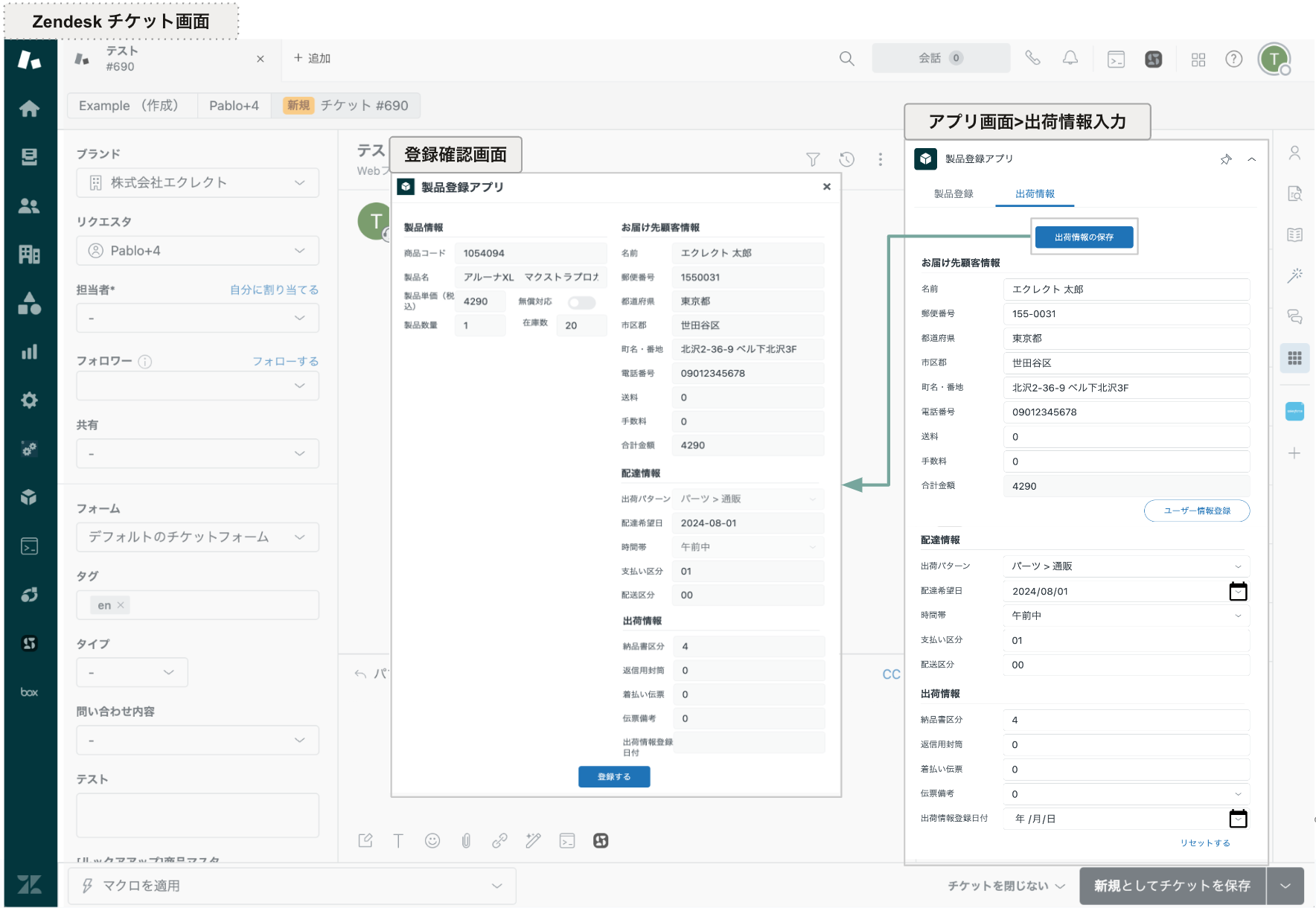Click the 登録する button in dialog
The height and width of the screenshot is (908, 1316).
(614, 777)
